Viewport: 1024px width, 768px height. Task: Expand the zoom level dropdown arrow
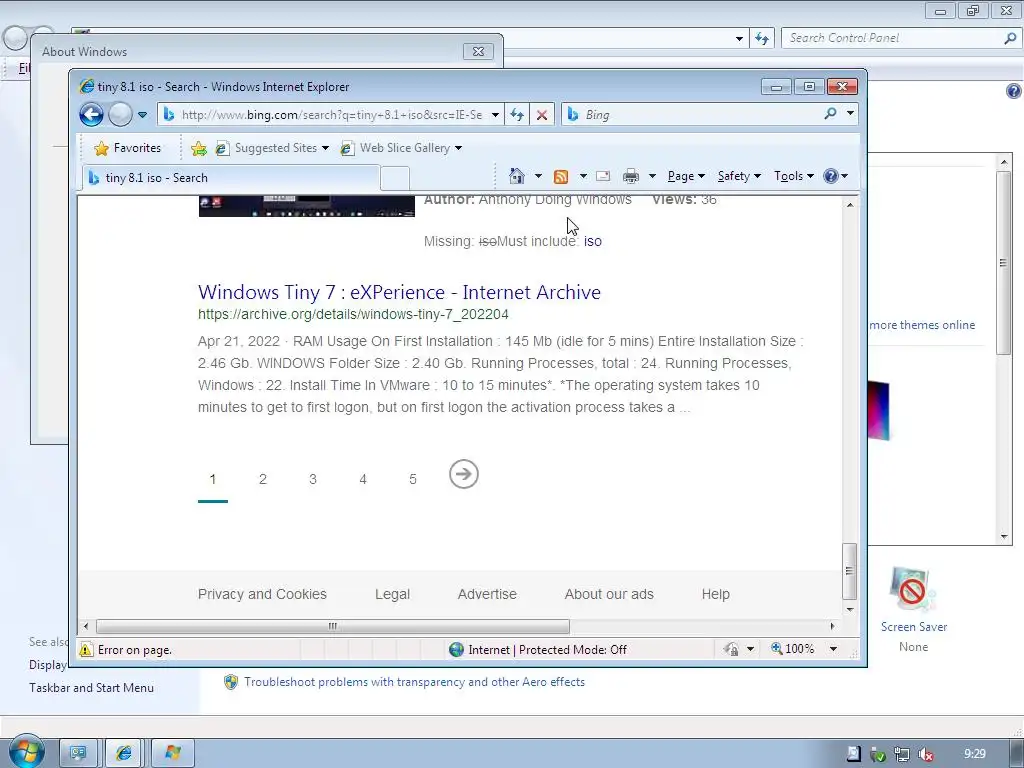(833, 649)
